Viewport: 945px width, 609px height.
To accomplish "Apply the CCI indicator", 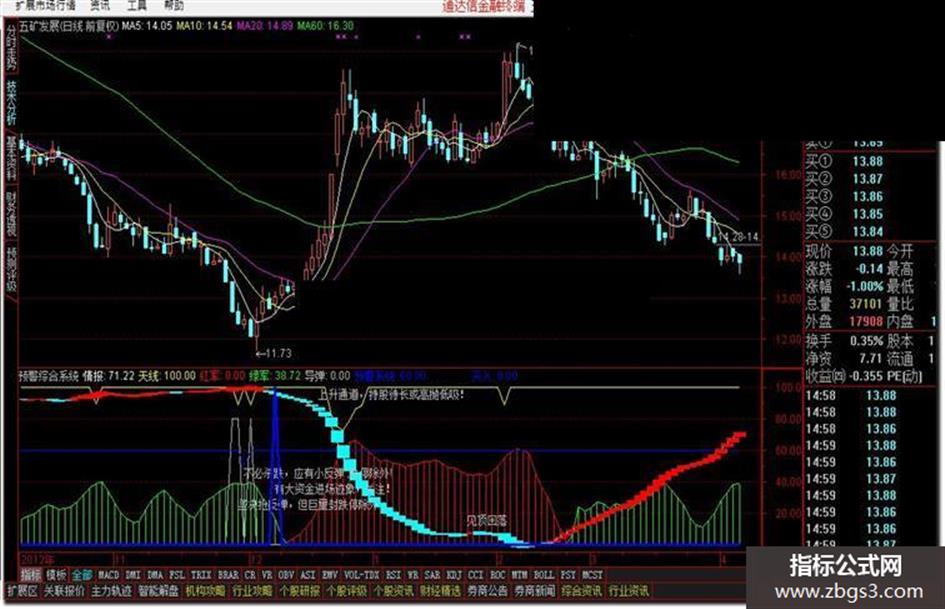I will point(476,575).
